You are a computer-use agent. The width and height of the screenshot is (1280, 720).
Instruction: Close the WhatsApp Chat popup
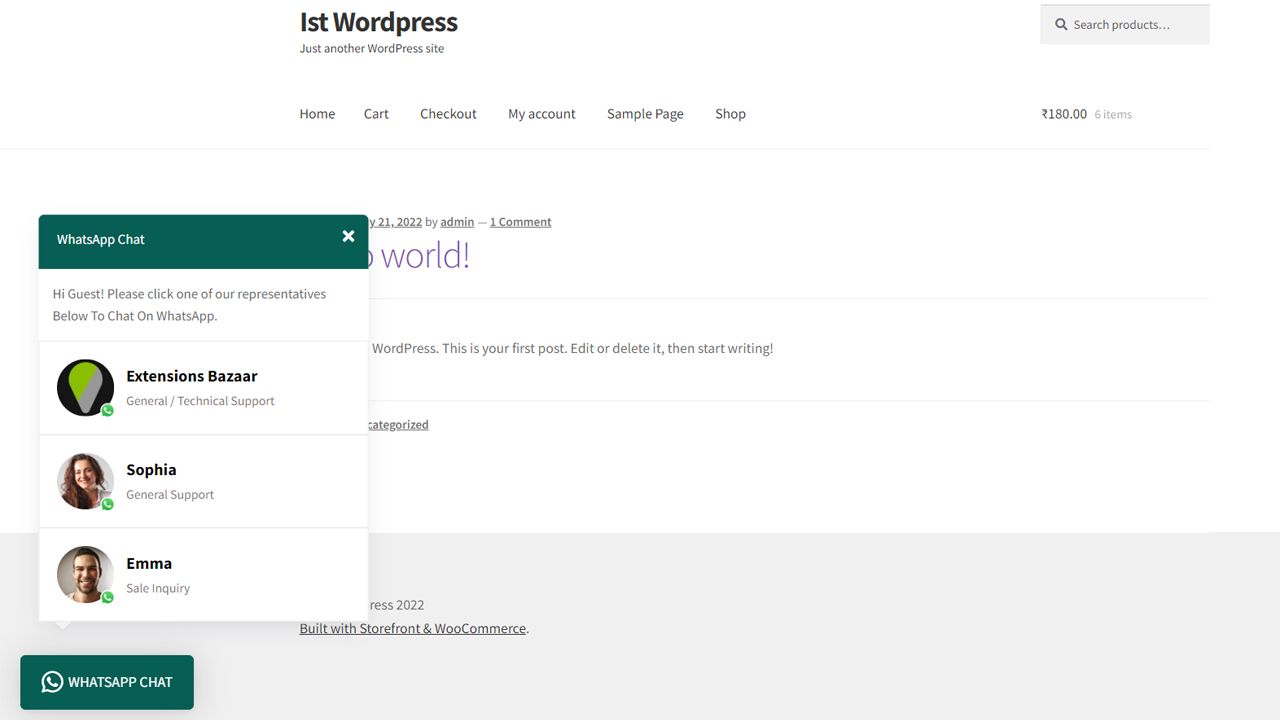(x=348, y=236)
